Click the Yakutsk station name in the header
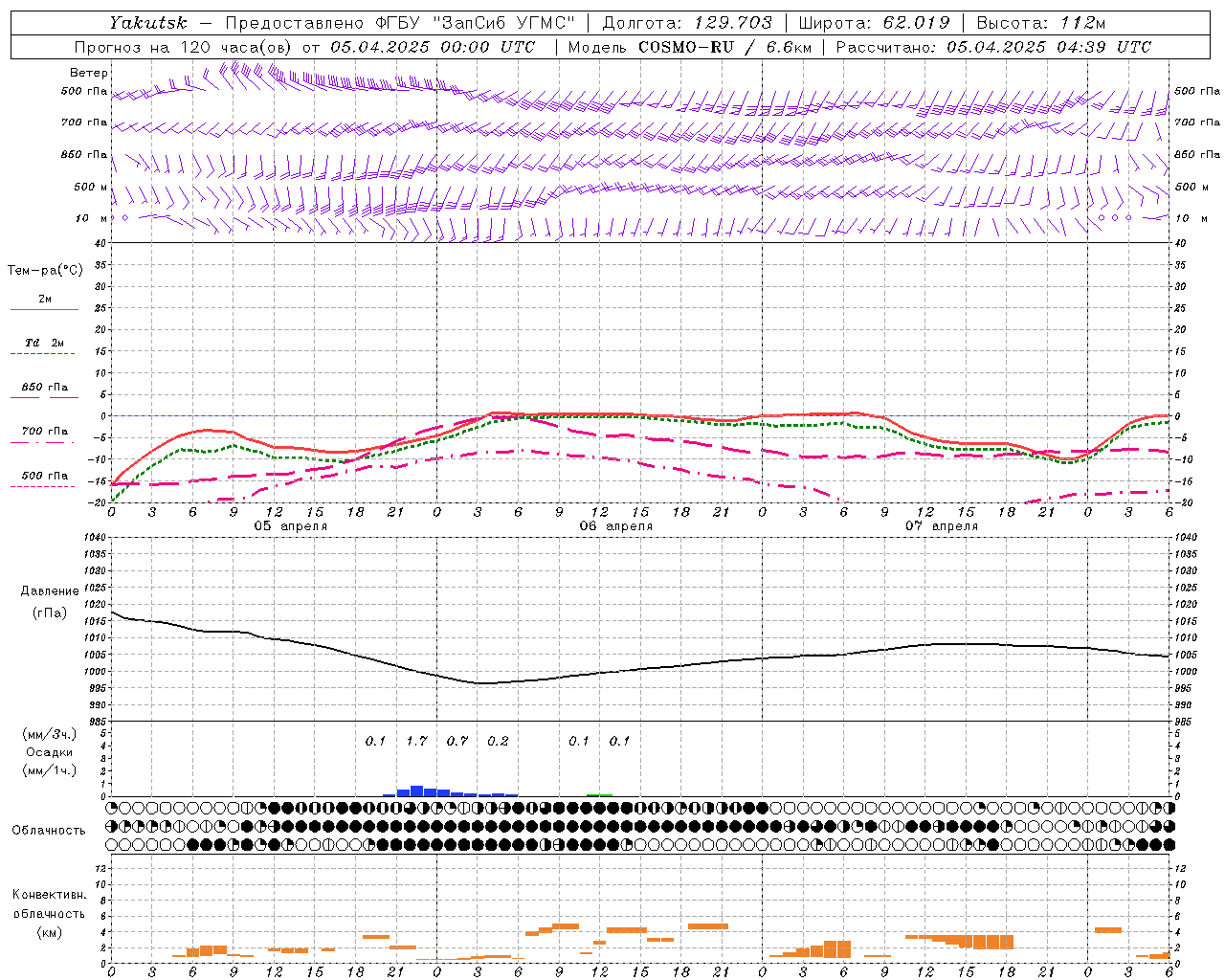This screenshot has height=980, width=1225. click(147, 23)
